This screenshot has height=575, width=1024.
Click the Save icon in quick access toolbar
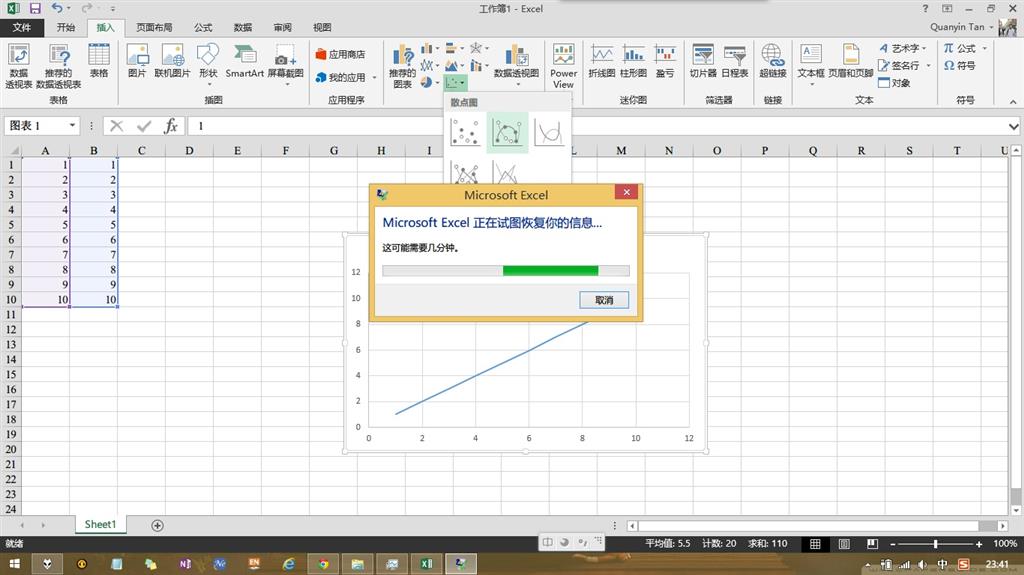click(35, 8)
